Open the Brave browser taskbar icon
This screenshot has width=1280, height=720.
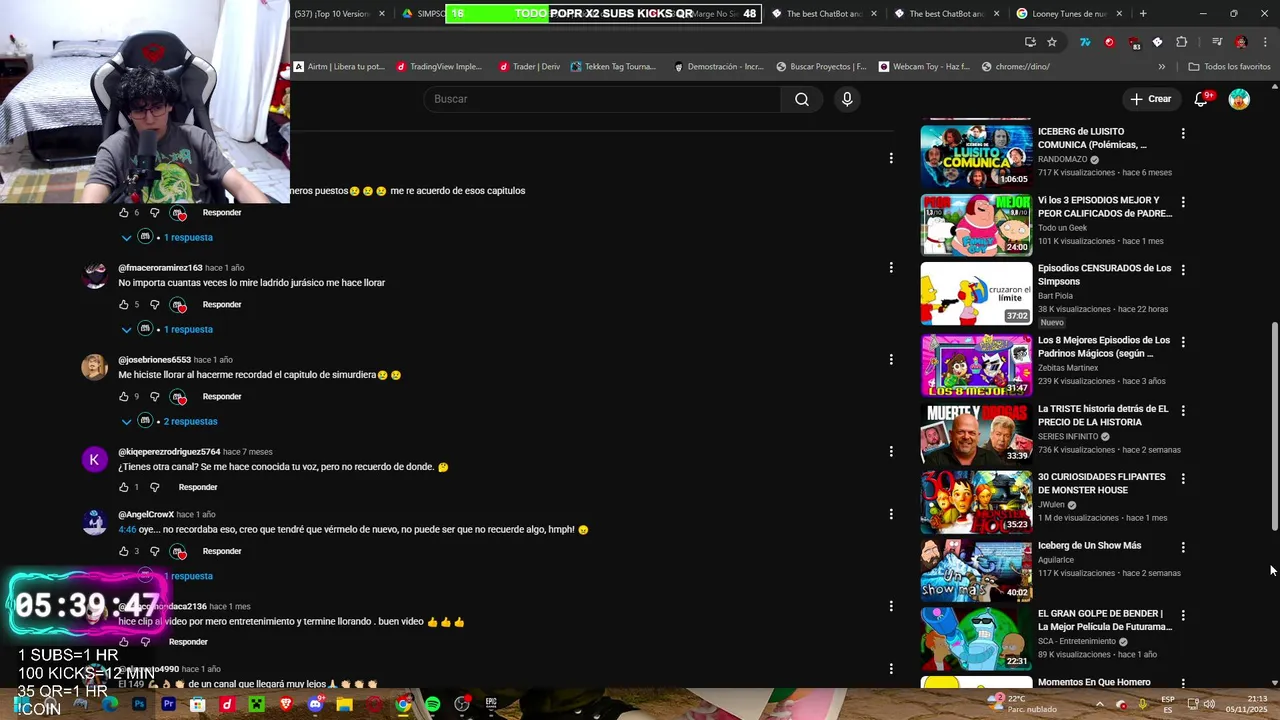286,705
